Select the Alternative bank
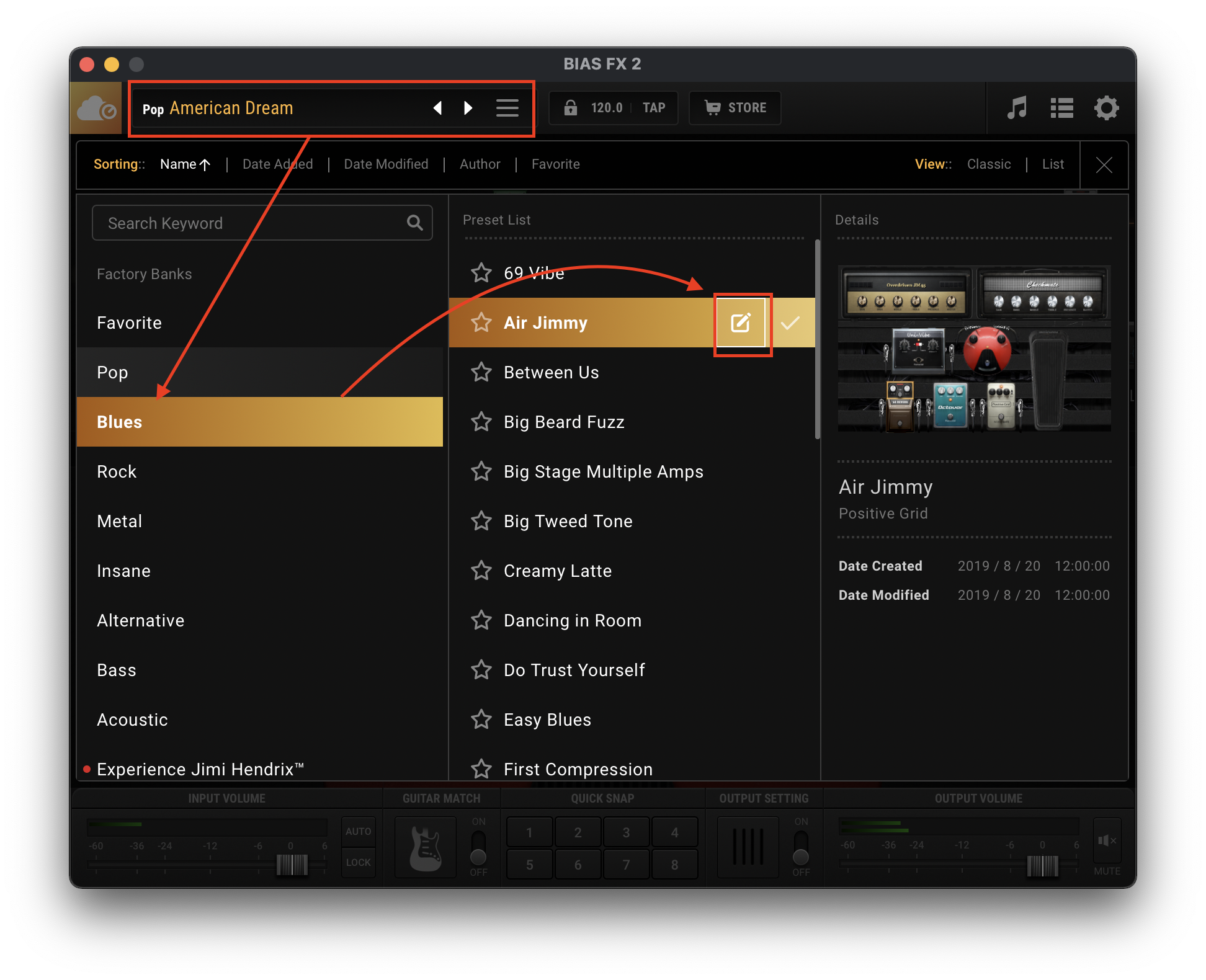Screen dimensions: 1206x980 coord(260,620)
